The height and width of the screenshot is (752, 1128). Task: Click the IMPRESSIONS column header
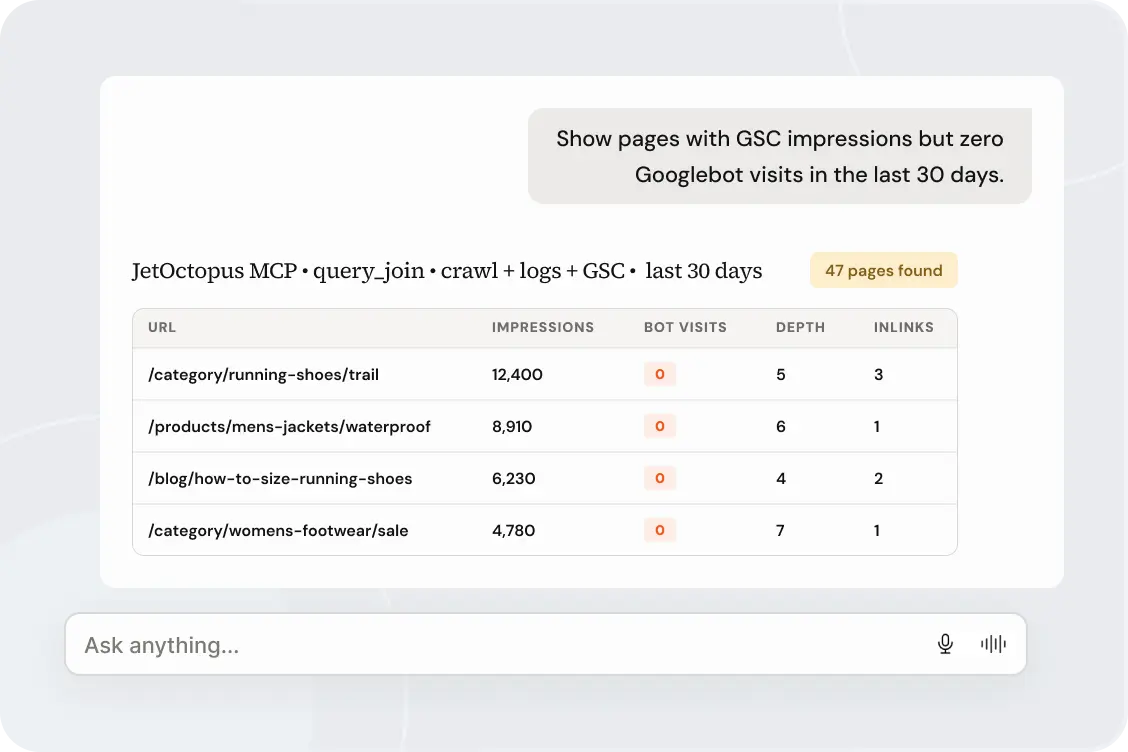click(x=543, y=327)
